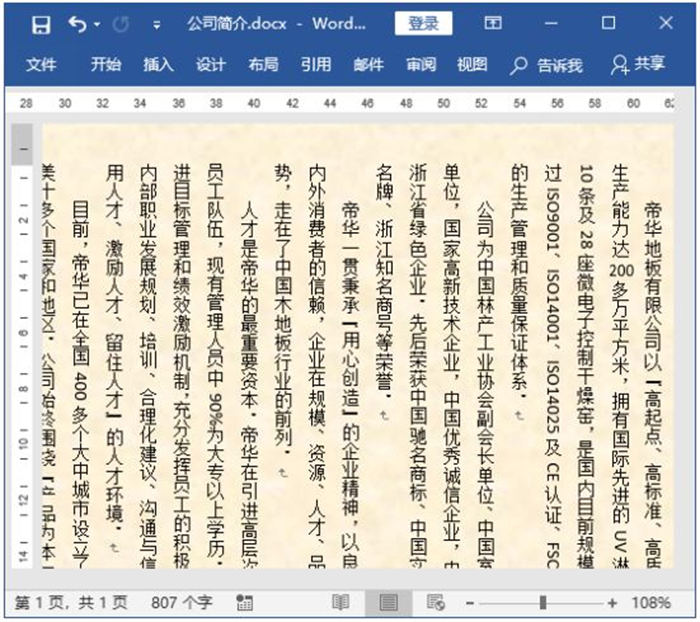The height and width of the screenshot is (622, 700).
Task: Open Customize Quick Access Toolbar dropdown
Action: pos(154,24)
